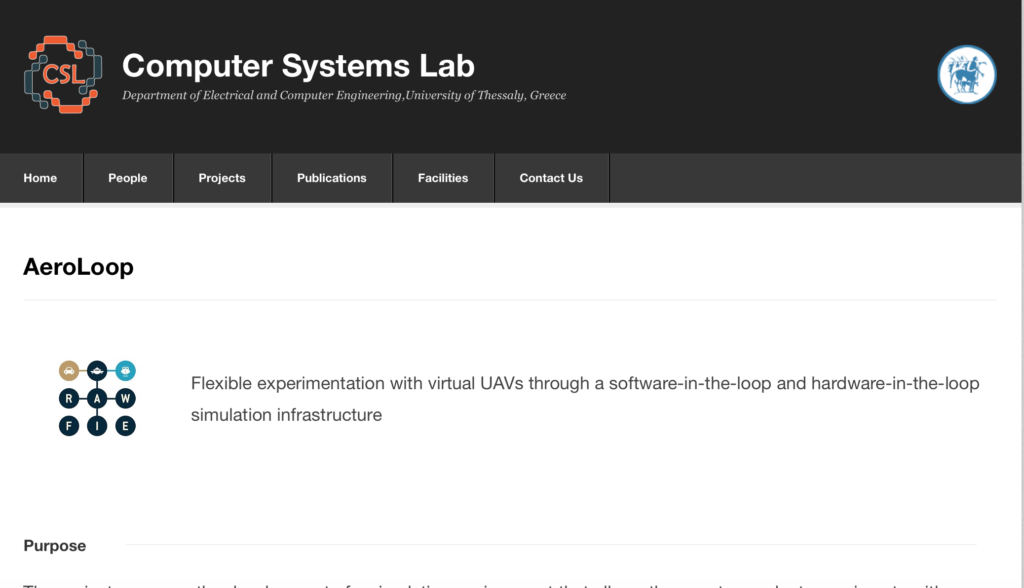1024x588 pixels.
Task: Open the Facilities page
Action: (443, 178)
